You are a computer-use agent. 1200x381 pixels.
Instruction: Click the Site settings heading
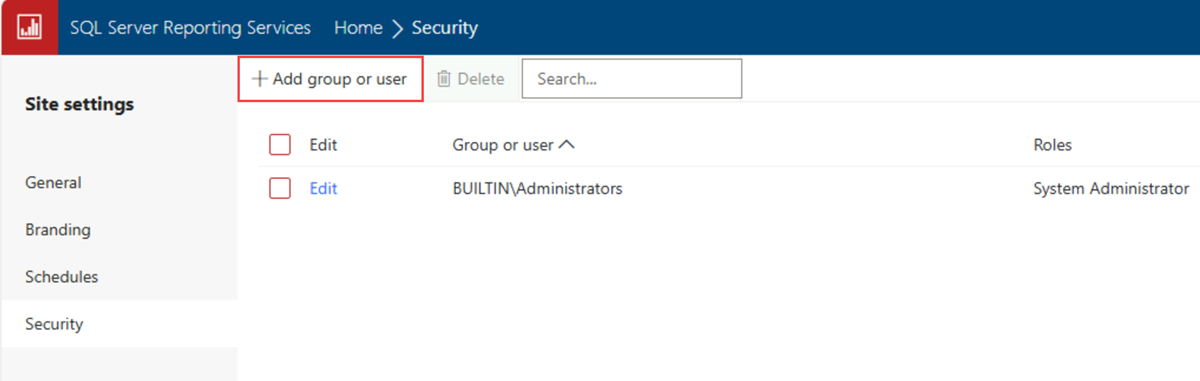pyautogui.click(x=79, y=105)
